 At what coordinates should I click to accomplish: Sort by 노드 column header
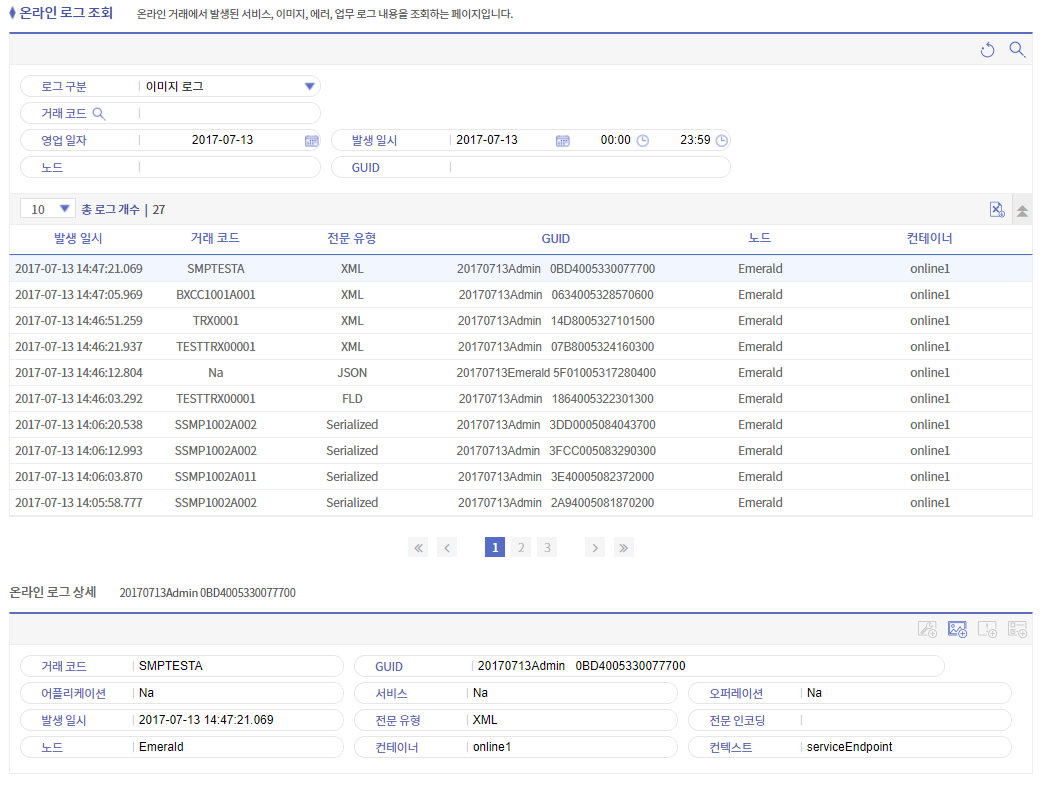pyautogui.click(x=760, y=238)
